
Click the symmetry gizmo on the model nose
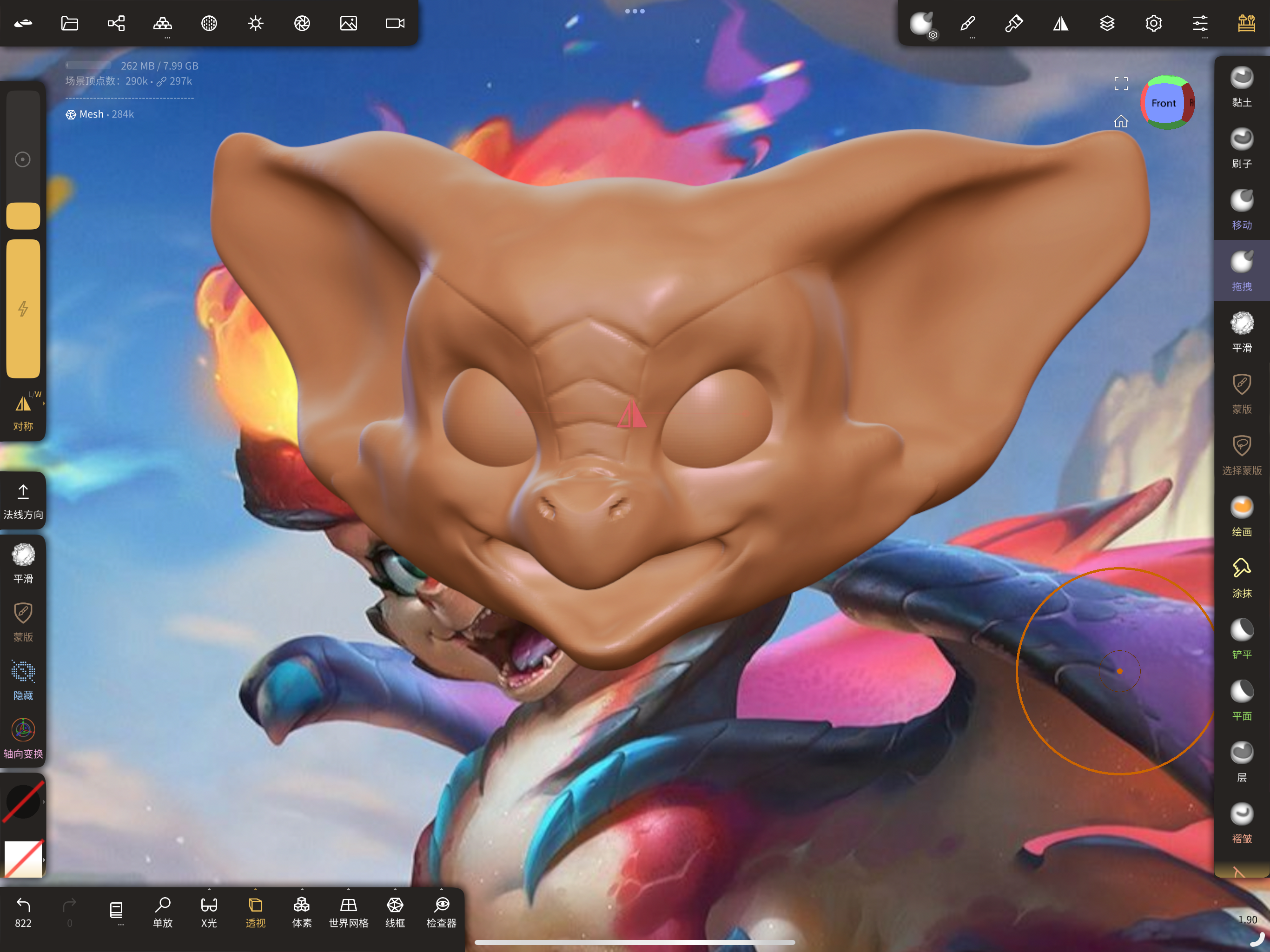pos(632,414)
